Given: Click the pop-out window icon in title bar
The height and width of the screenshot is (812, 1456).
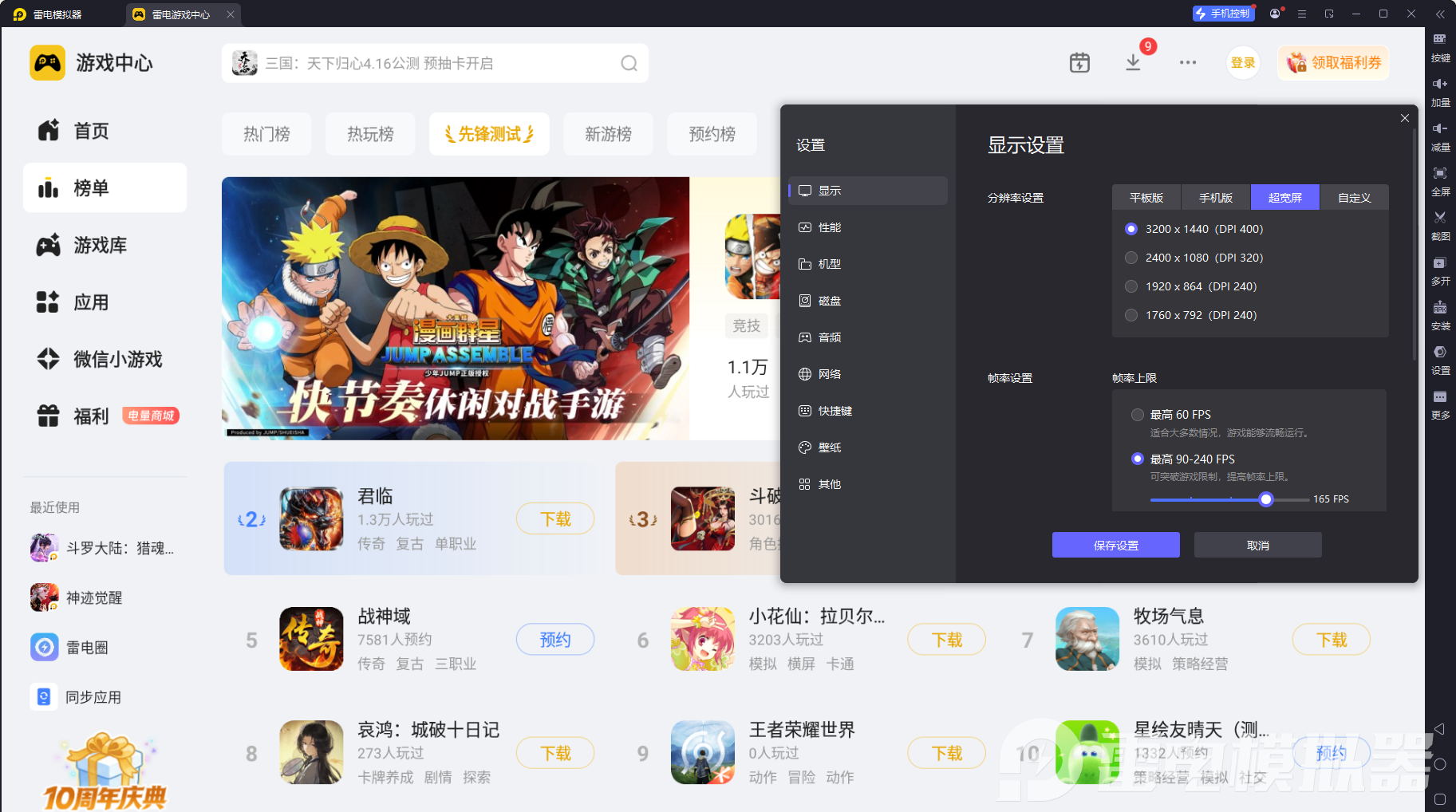Looking at the screenshot, I should click(x=1329, y=14).
